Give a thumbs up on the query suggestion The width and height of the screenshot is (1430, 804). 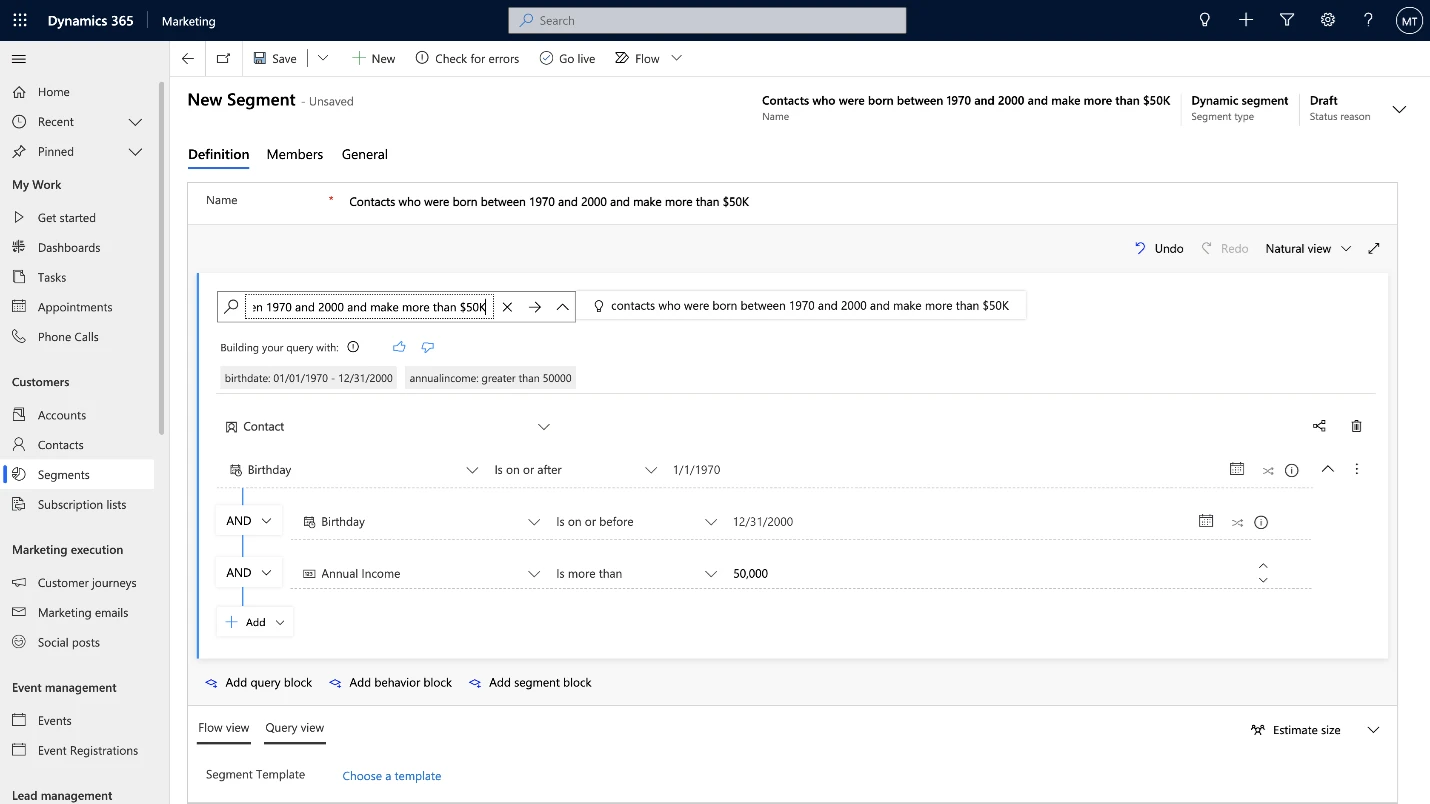[x=399, y=346]
